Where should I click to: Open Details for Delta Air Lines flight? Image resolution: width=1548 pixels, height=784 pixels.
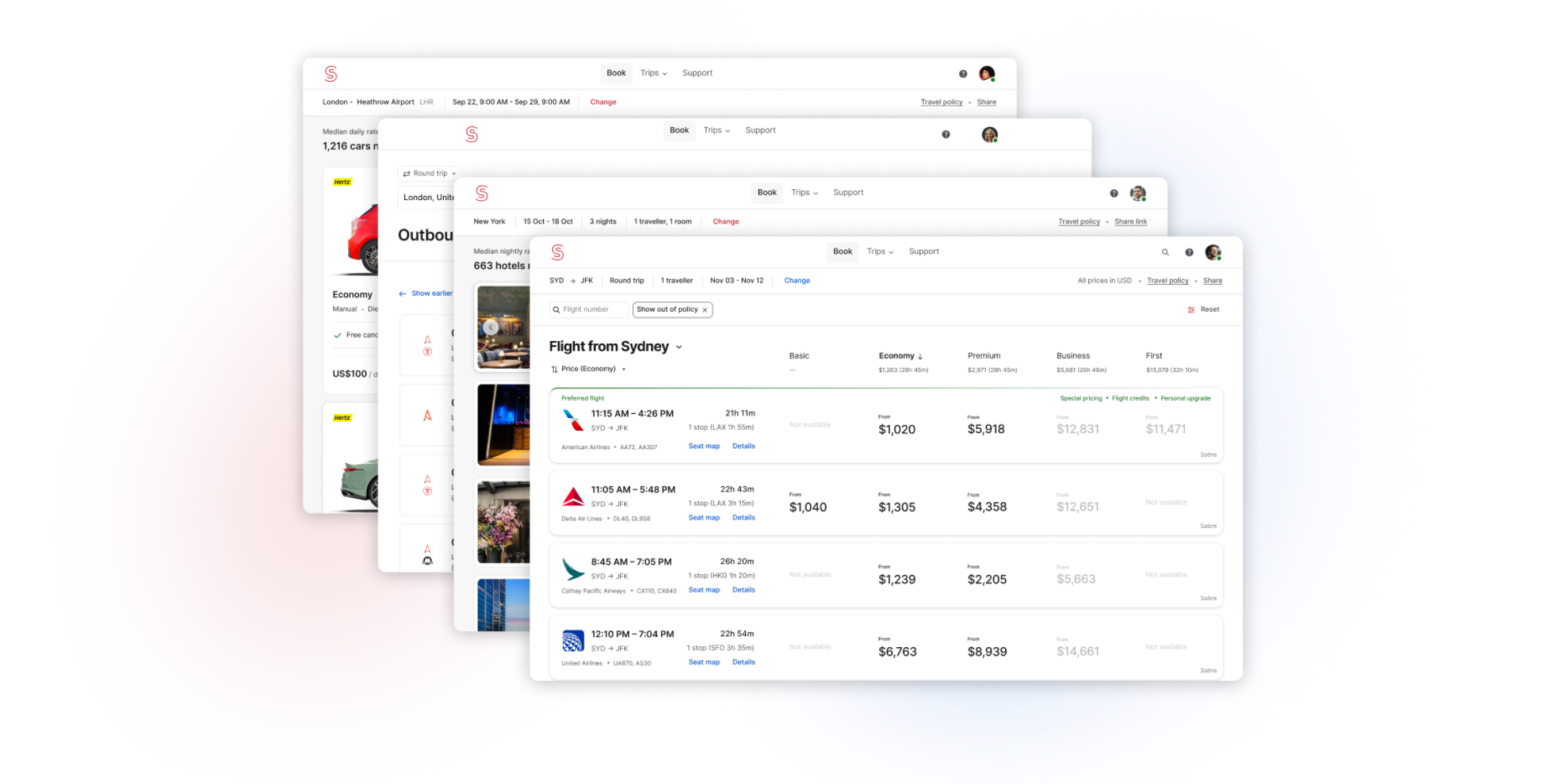[744, 518]
